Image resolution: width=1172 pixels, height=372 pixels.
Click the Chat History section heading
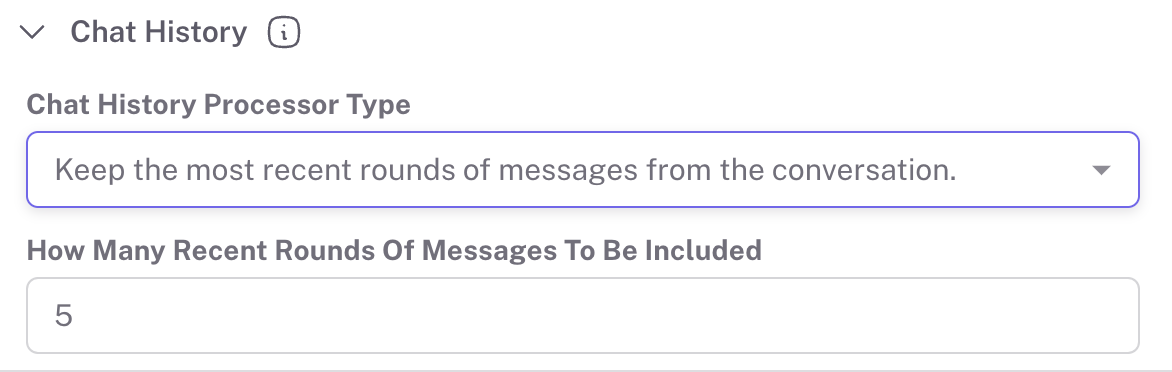(x=158, y=32)
